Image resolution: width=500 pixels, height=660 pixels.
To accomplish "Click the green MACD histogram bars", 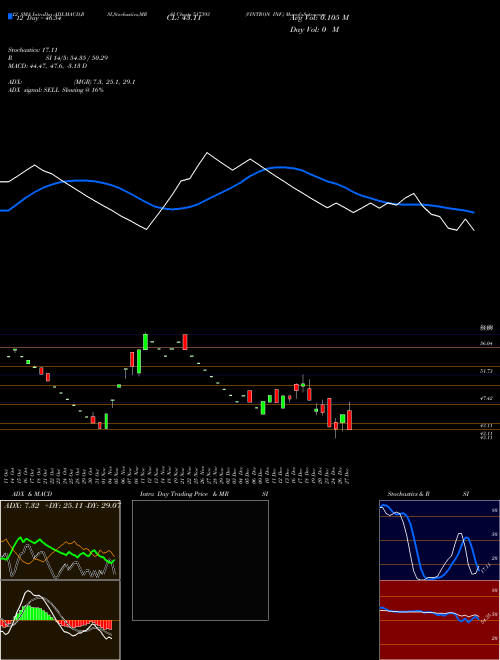I will pyautogui.click(x=35, y=613).
